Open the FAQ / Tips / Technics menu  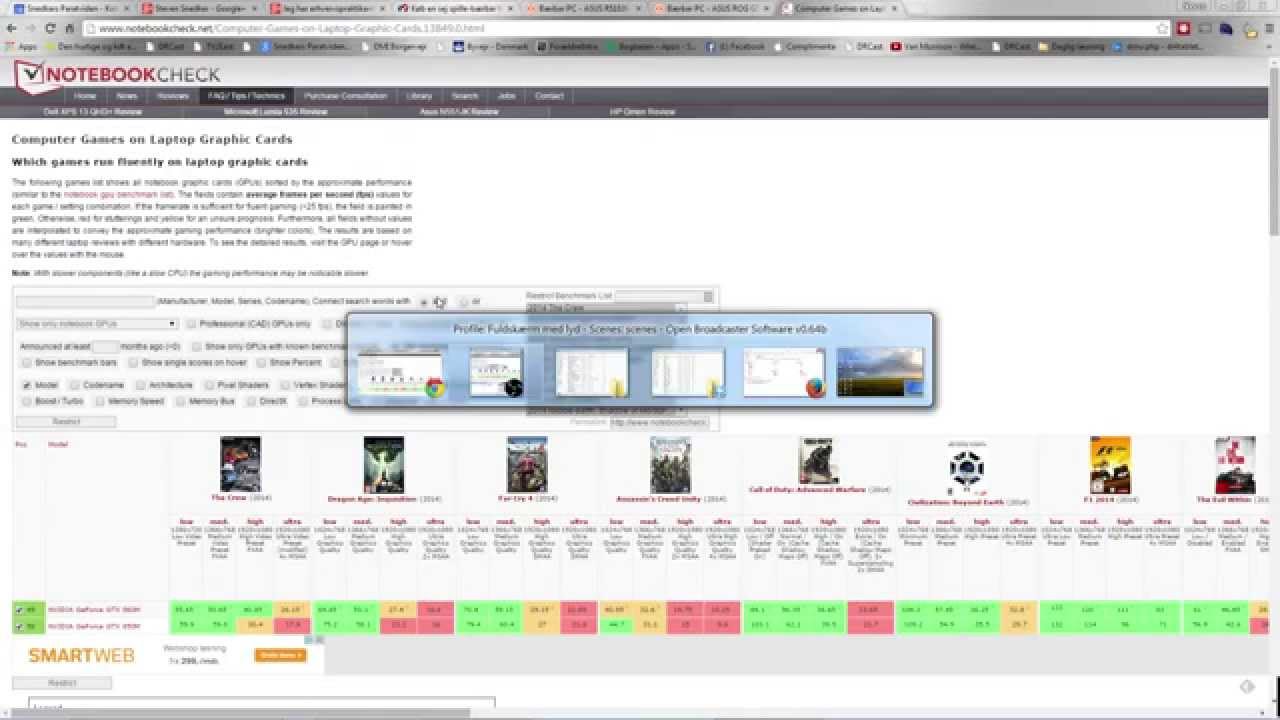pyautogui.click(x=246, y=96)
